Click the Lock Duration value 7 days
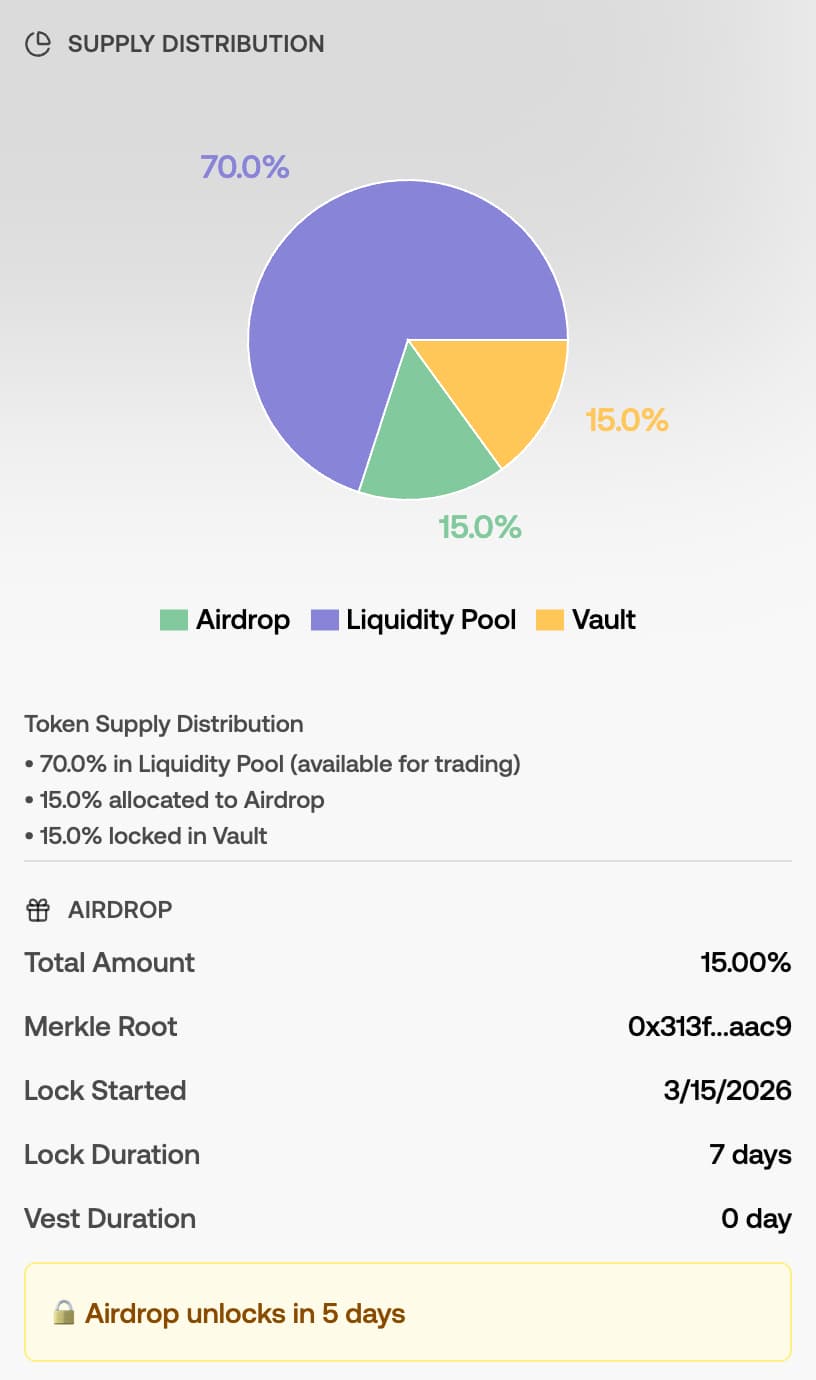Screen dimensions: 816x1380 click(x=750, y=1154)
